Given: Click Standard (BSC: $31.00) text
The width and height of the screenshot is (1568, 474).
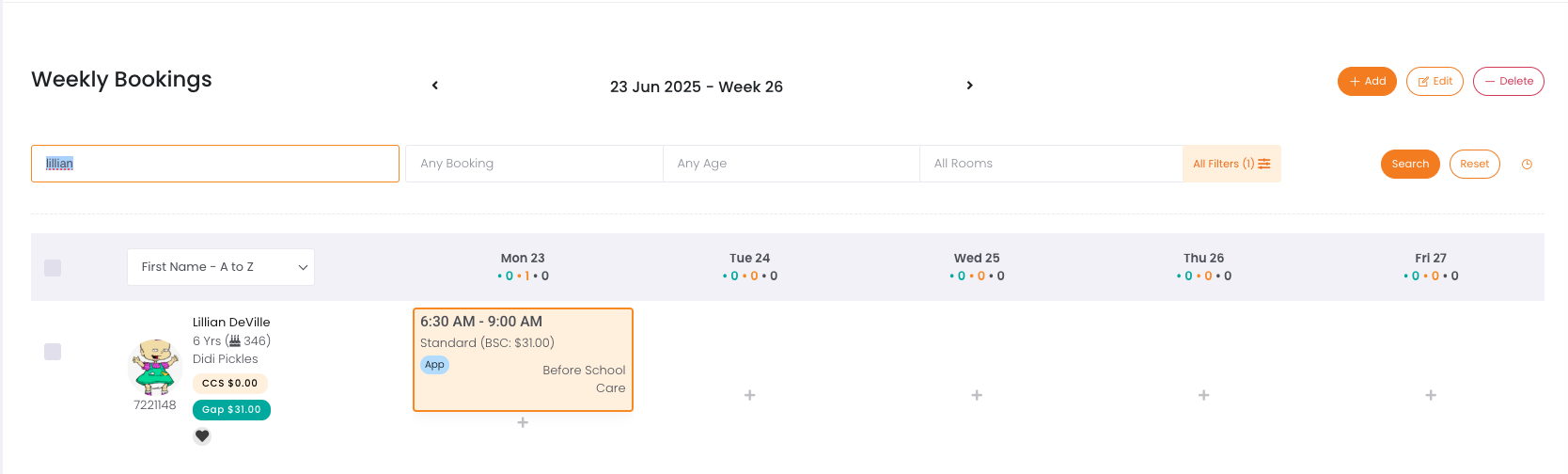Looking at the screenshot, I should 487,343.
